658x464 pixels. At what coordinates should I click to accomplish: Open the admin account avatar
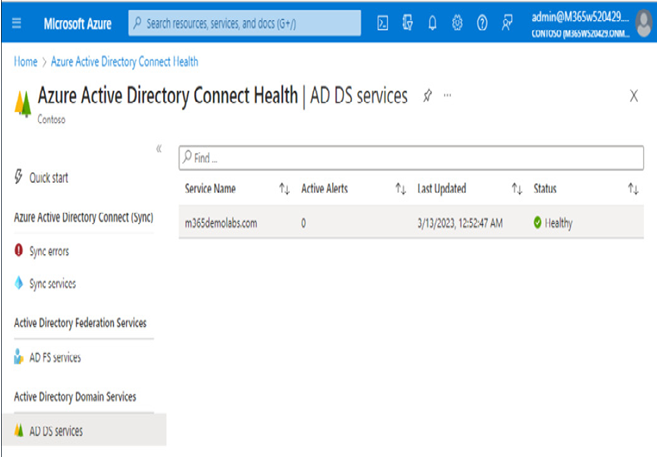point(644,23)
